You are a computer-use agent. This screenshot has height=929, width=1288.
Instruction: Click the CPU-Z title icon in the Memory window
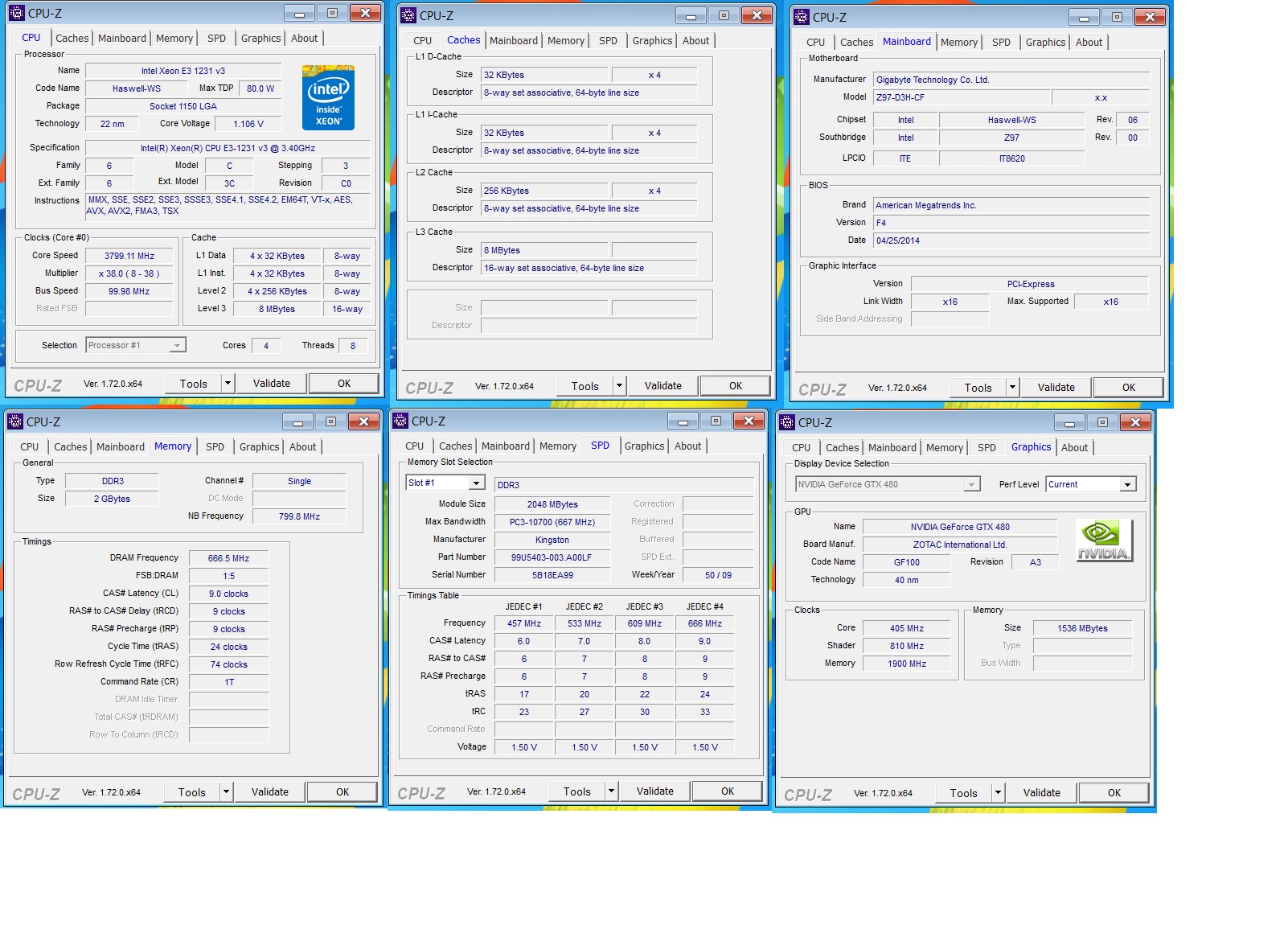point(15,421)
